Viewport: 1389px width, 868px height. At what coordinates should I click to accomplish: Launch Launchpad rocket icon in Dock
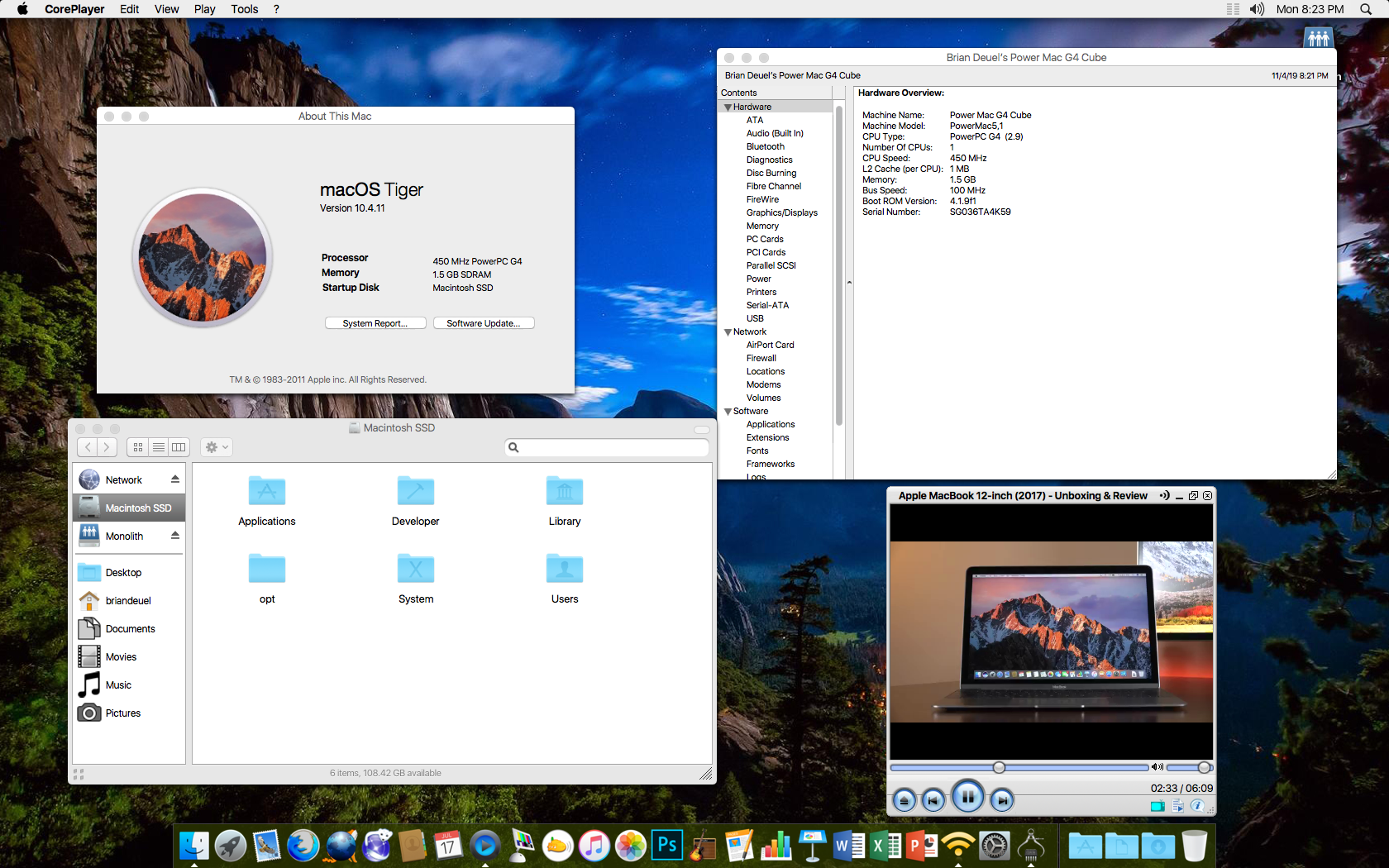tap(231, 846)
